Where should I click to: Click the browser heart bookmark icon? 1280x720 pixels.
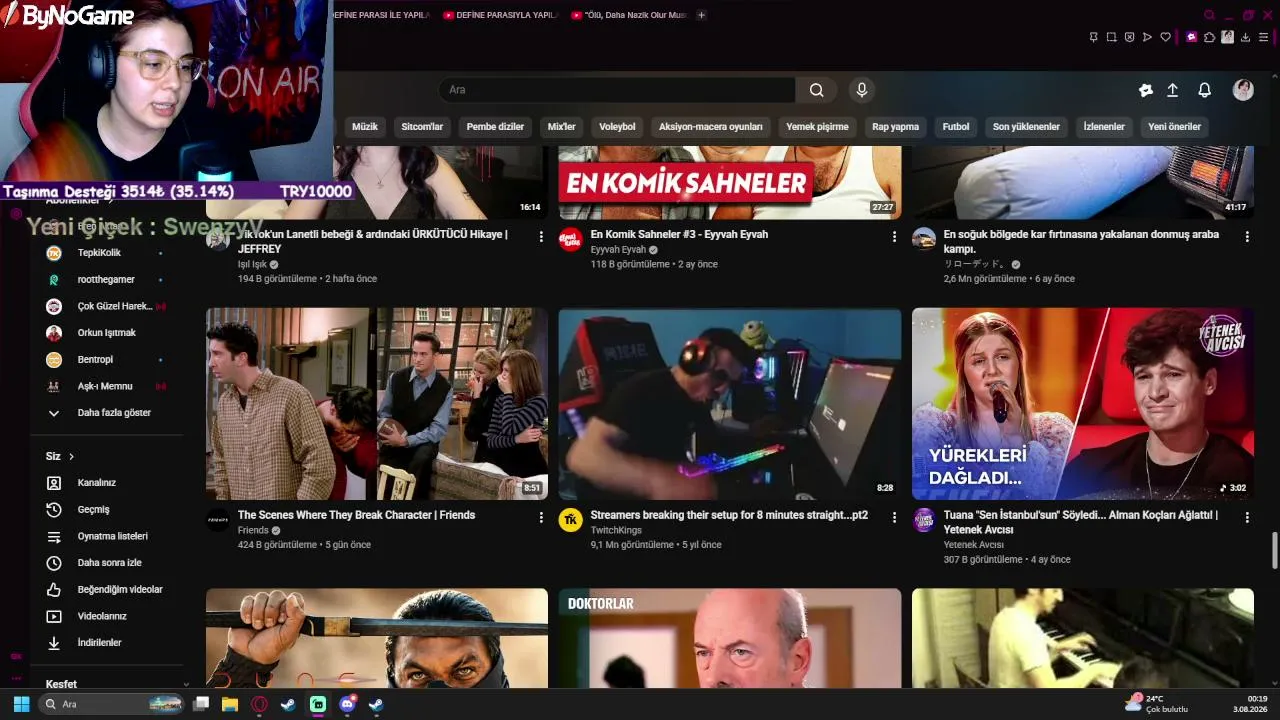(1165, 37)
